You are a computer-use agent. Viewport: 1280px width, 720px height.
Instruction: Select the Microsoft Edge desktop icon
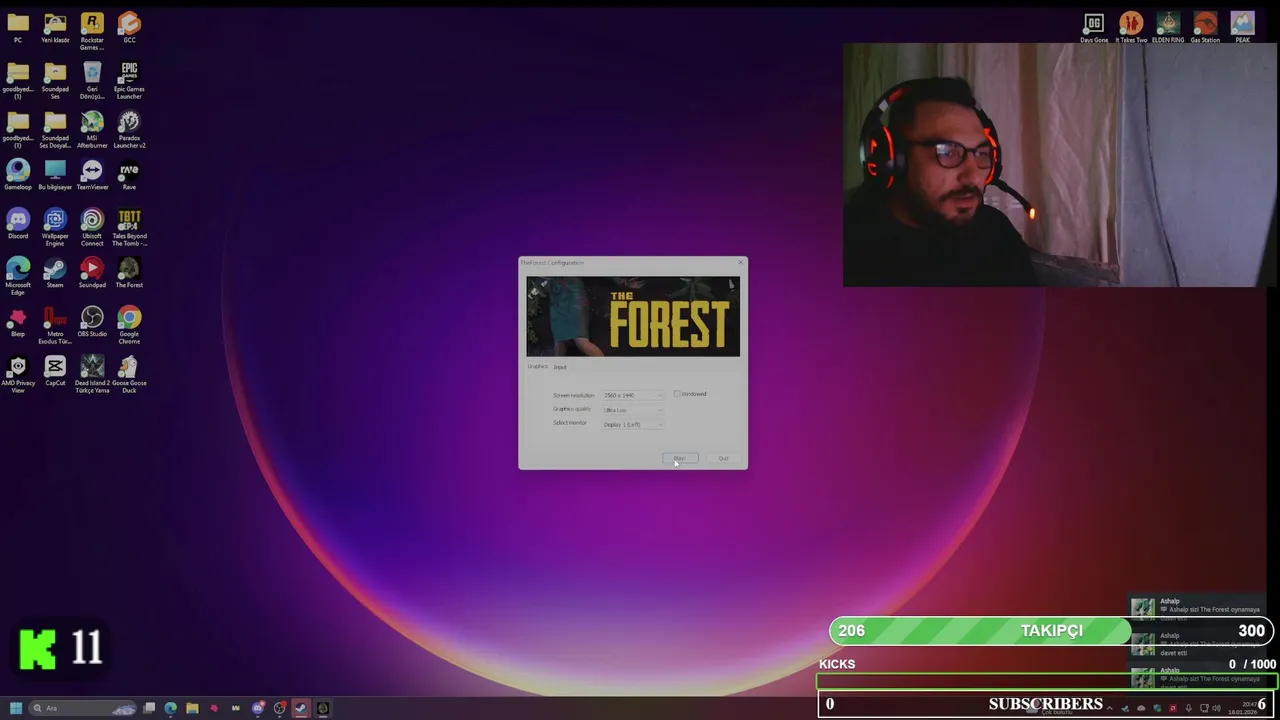(18, 276)
